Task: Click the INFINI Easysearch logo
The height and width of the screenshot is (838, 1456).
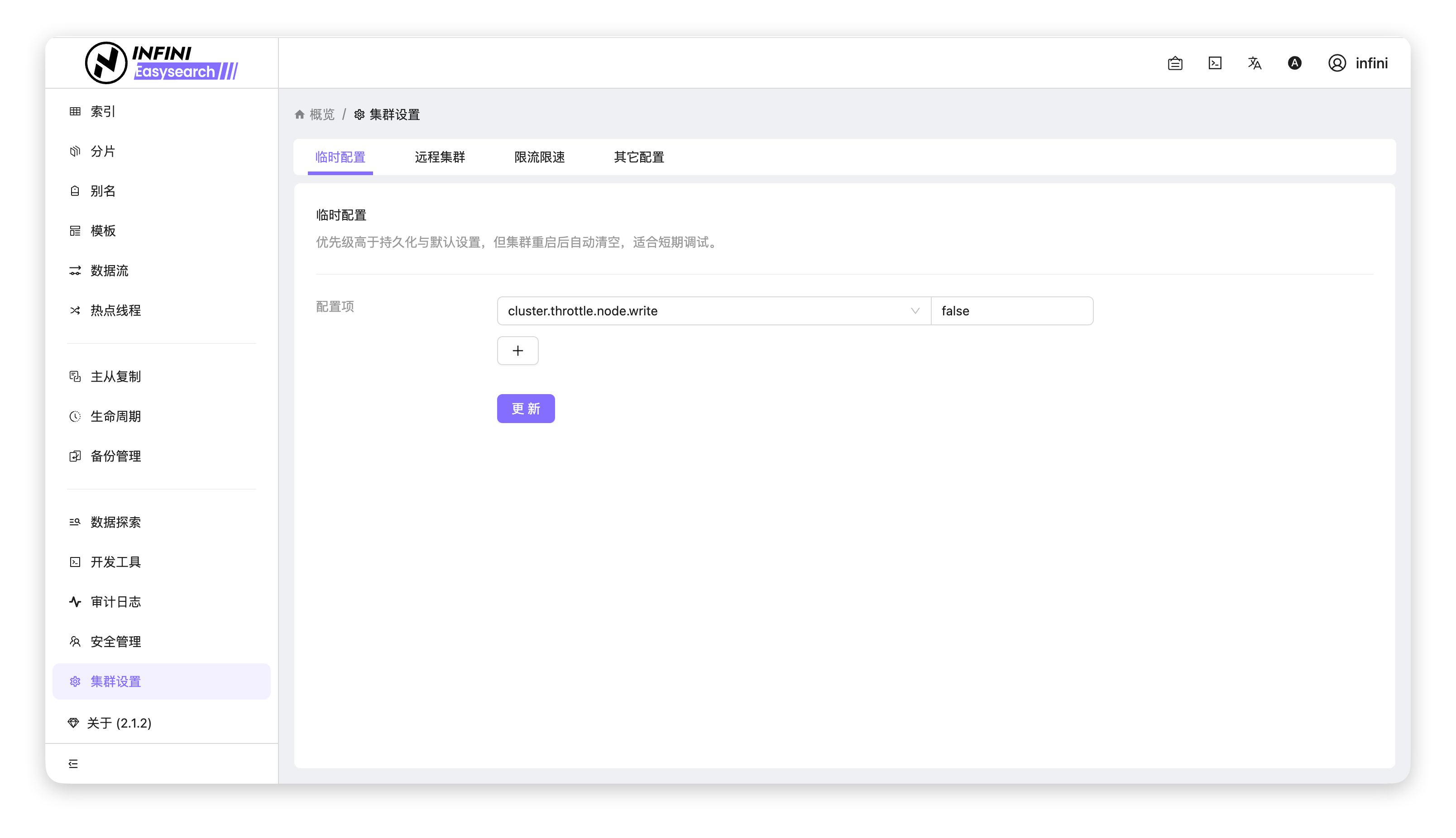Action: [162, 63]
